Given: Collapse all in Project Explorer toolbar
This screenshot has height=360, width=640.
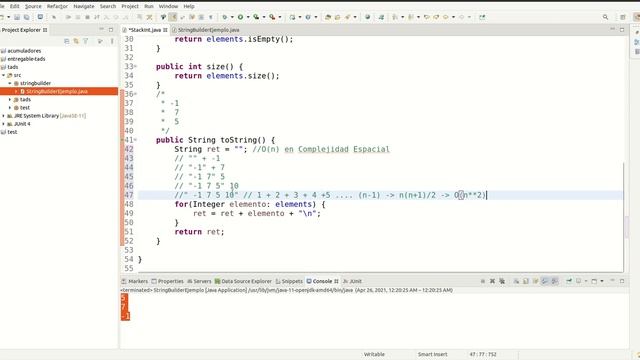Looking at the screenshot, I should 67,41.
